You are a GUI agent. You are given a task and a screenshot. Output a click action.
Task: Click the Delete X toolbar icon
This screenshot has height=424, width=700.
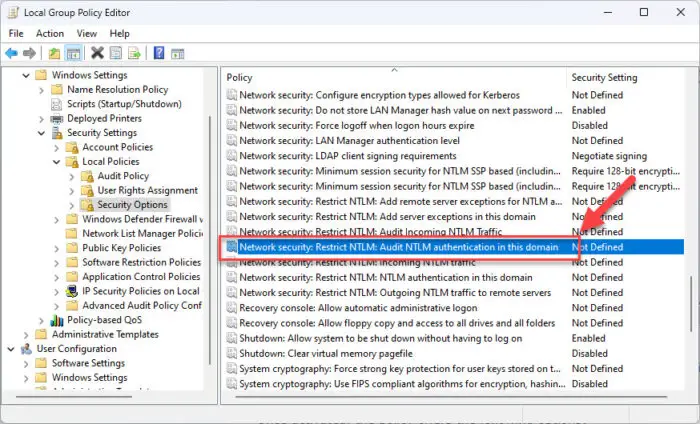pos(97,53)
